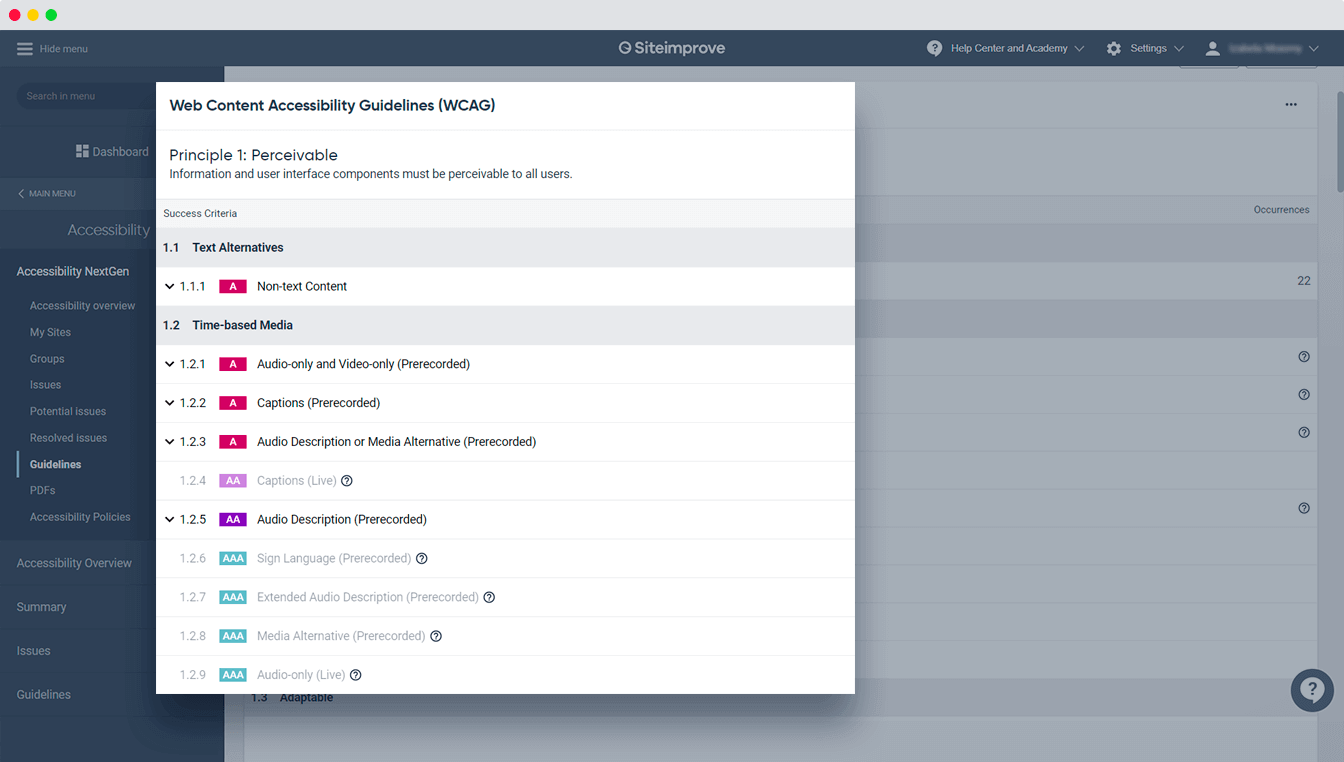The width and height of the screenshot is (1344, 762).
Task: Click the user profile avatar icon
Action: click(x=1213, y=48)
